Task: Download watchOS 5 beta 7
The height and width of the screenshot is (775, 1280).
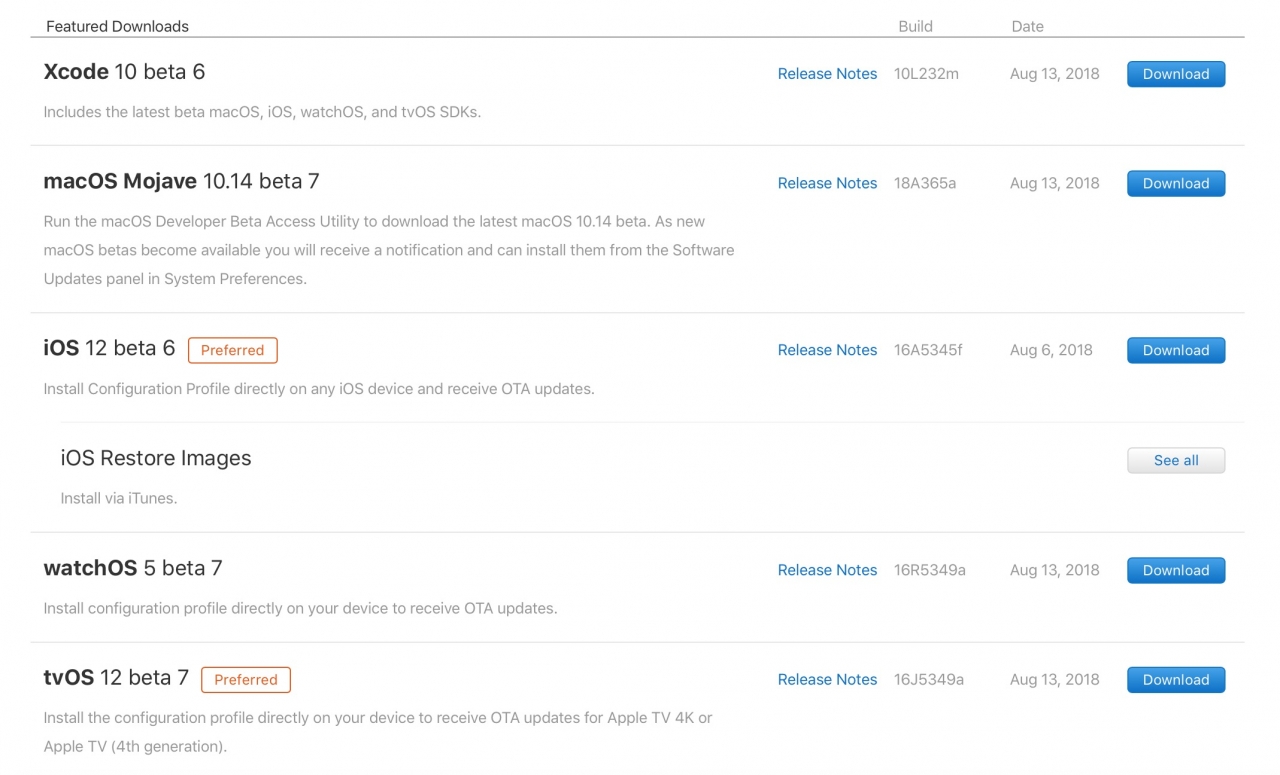Action: (1175, 570)
